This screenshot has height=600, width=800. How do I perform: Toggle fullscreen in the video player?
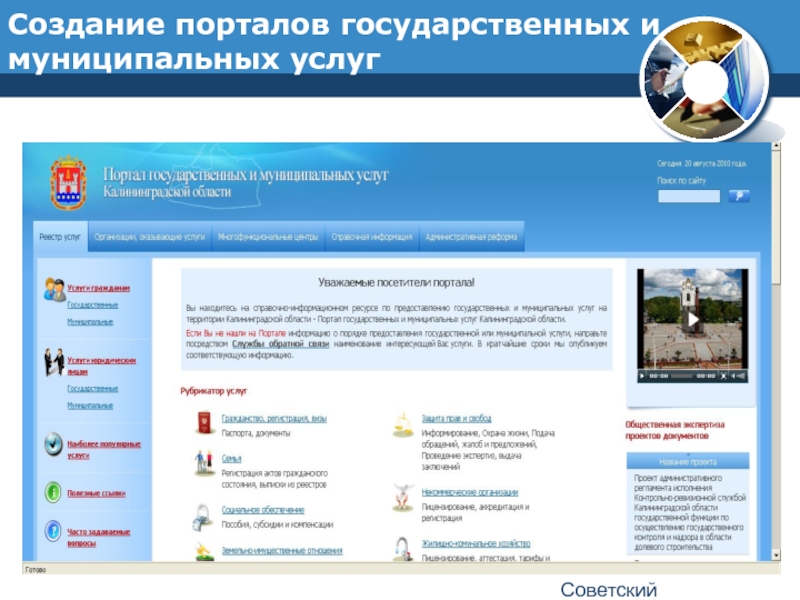click(x=723, y=376)
